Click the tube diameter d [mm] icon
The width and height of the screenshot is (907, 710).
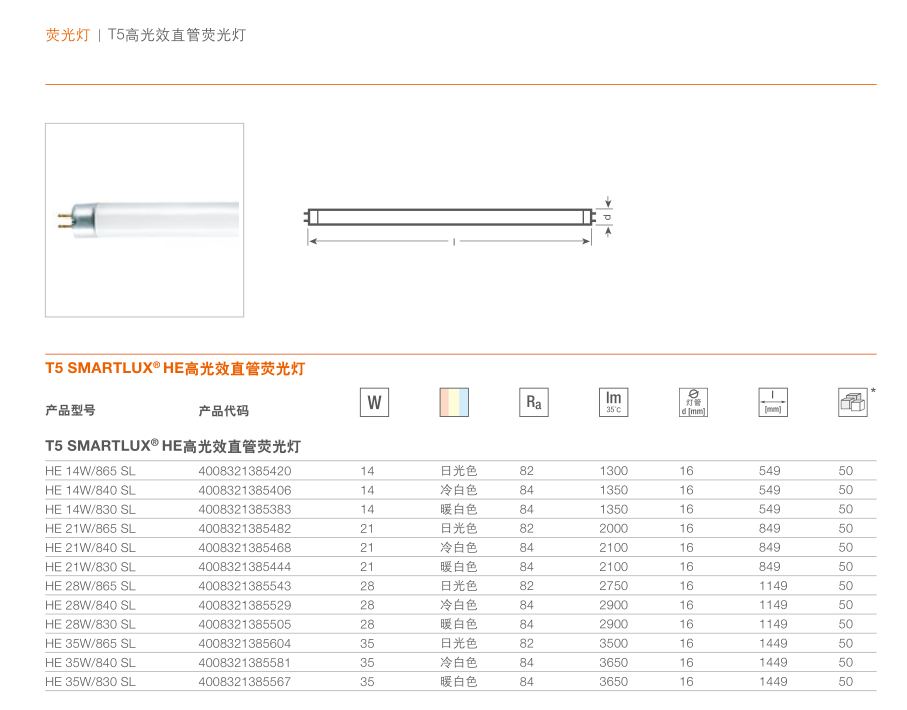tap(694, 402)
